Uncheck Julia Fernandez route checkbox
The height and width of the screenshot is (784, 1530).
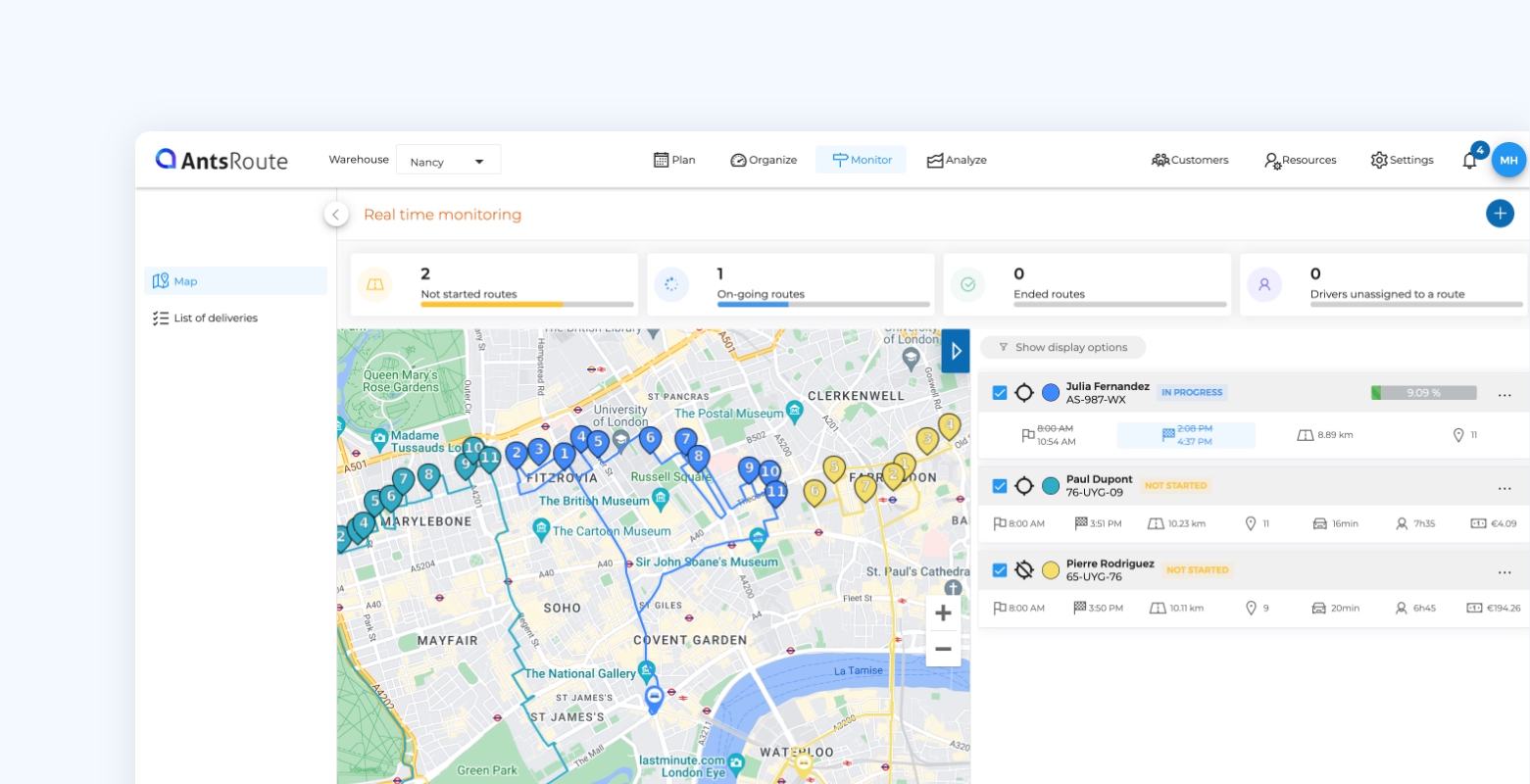point(1000,393)
